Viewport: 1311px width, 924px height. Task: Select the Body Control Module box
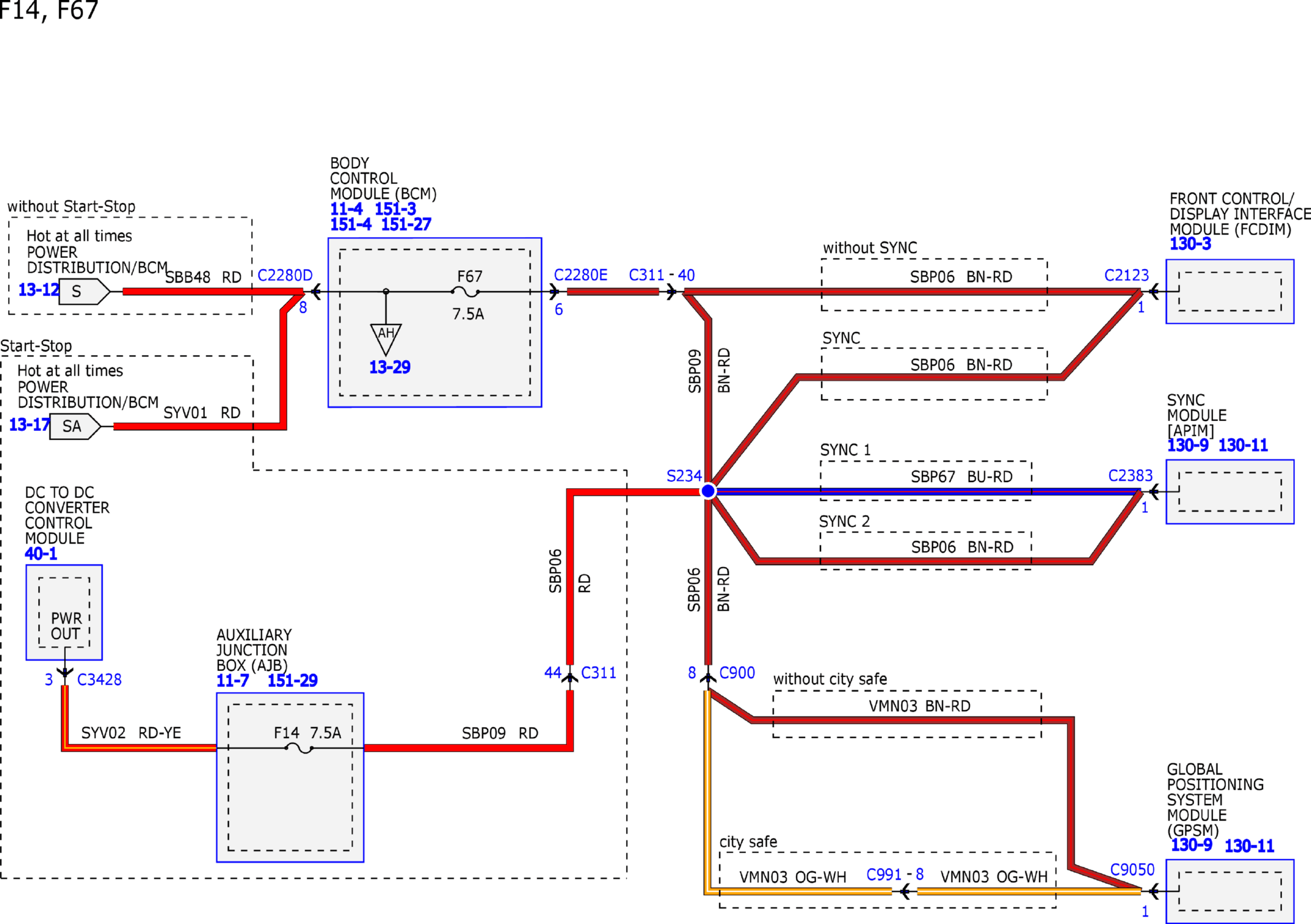tap(435, 323)
